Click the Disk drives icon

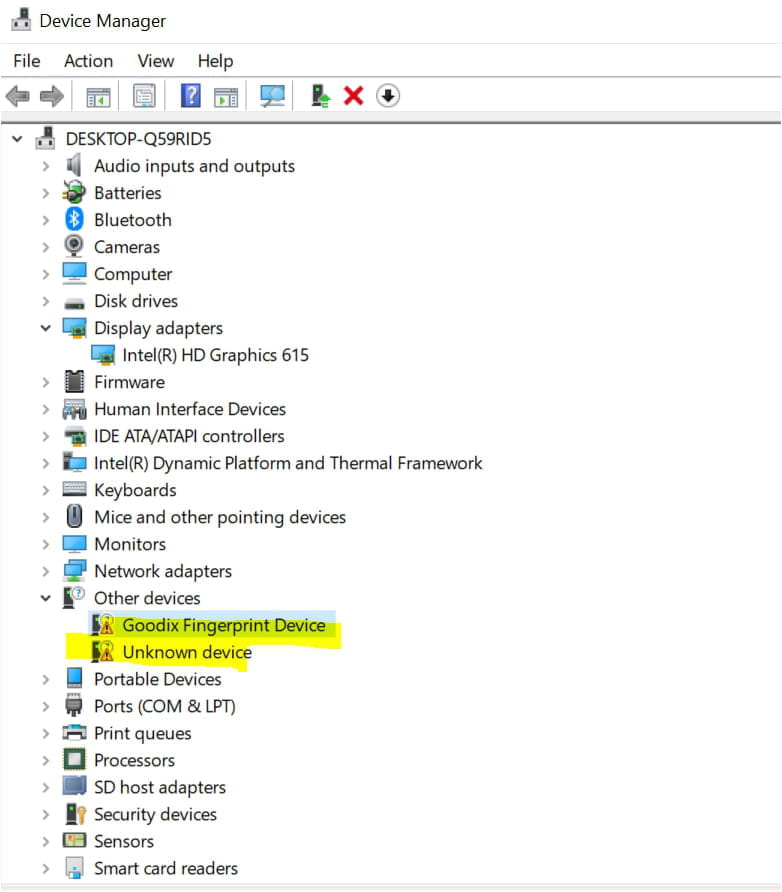74,303
